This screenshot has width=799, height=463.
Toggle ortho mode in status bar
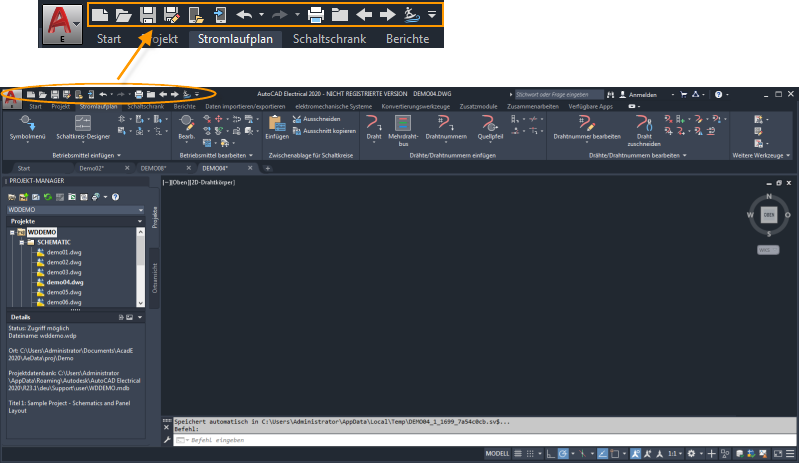pyautogui.click(x=551, y=453)
